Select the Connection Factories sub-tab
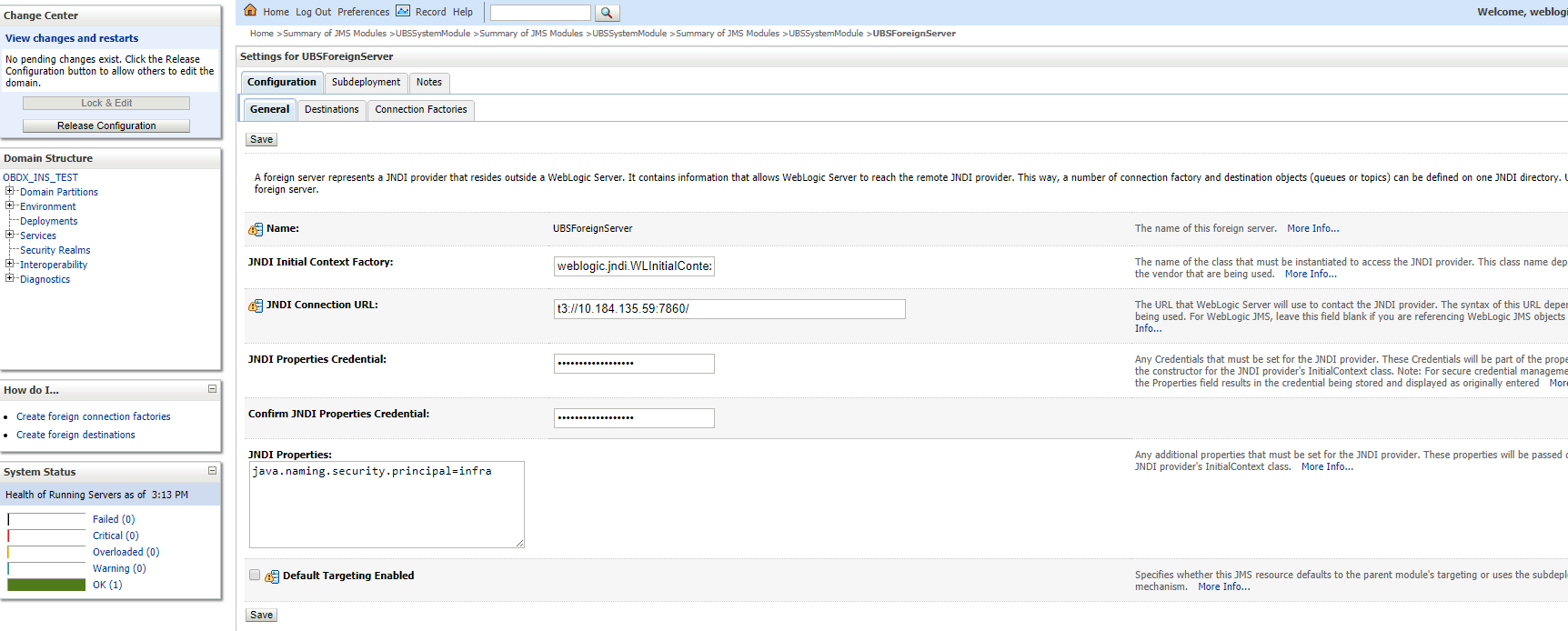The image size is (1568, 631). 421,109
